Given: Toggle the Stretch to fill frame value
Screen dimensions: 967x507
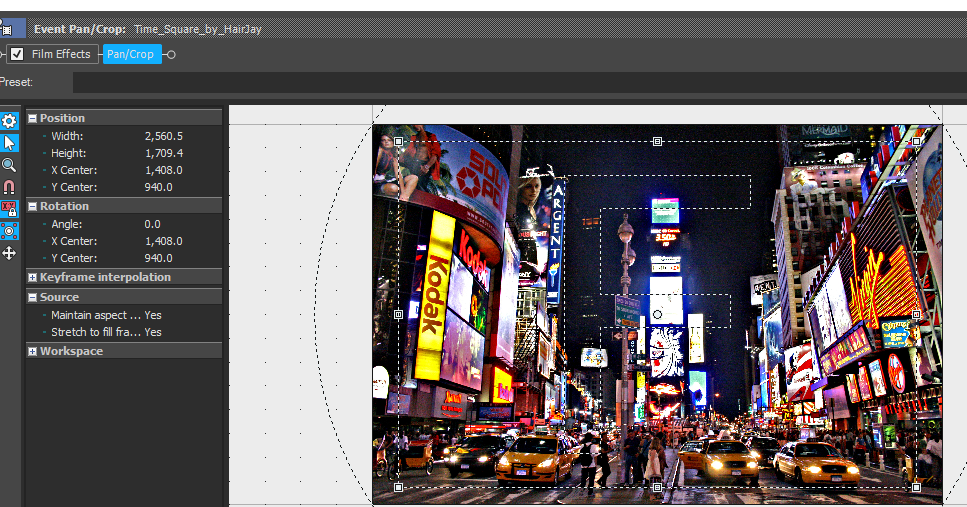Looking at the screenshot, I should 153,332.
